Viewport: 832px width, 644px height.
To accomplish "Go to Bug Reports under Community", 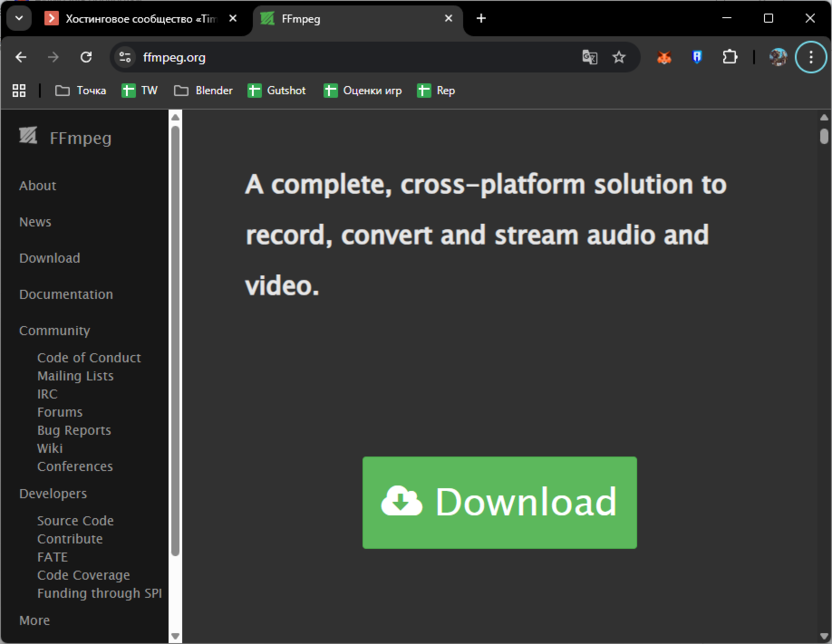I will point(74,430).
